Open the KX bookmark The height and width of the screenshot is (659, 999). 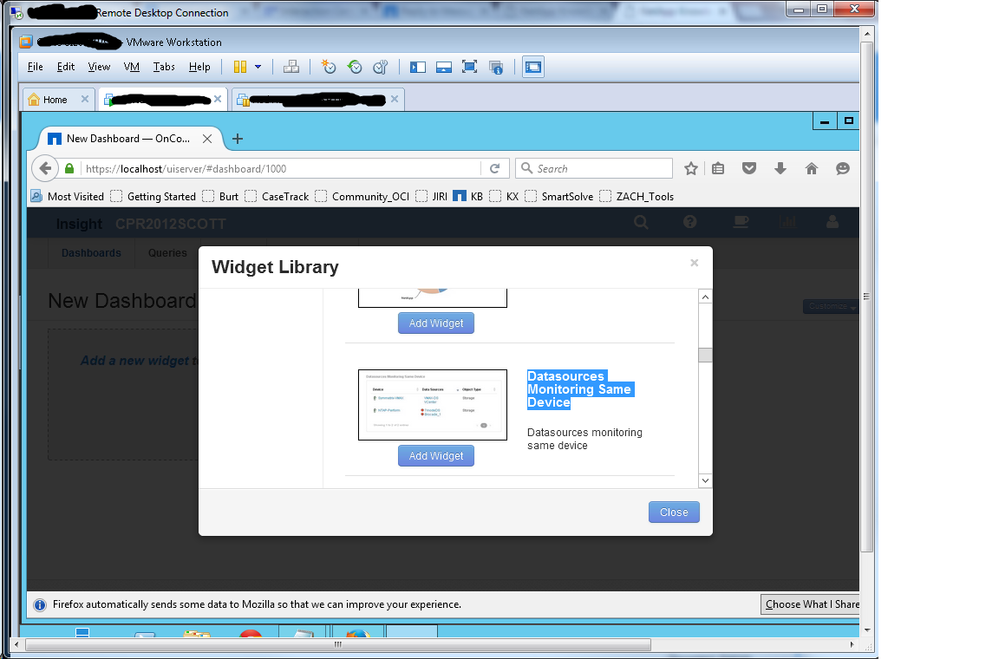tap(504, 196)
